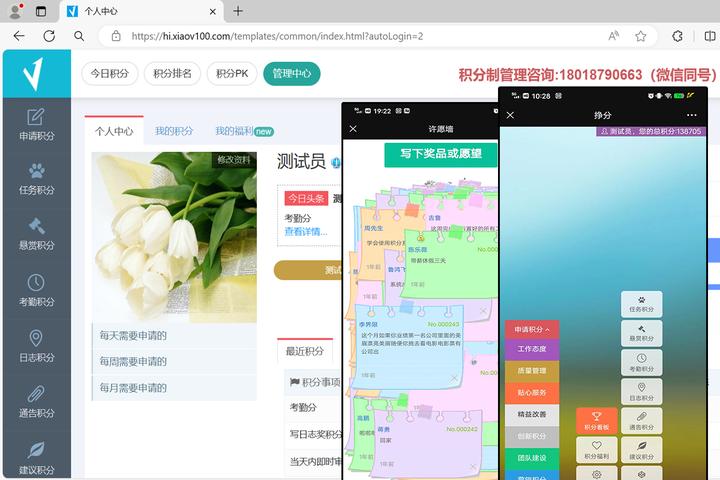Close the 个人中心 browser tab
This screenshot has width=720, height=480.
tap(213, 11)
